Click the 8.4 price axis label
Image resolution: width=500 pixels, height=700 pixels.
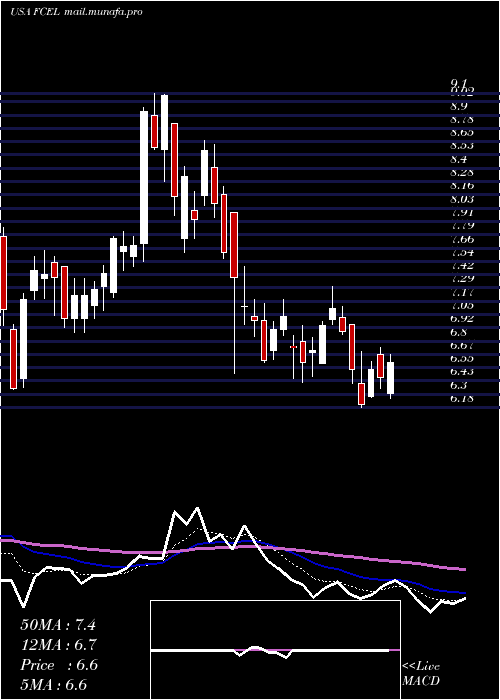point(459,159)
